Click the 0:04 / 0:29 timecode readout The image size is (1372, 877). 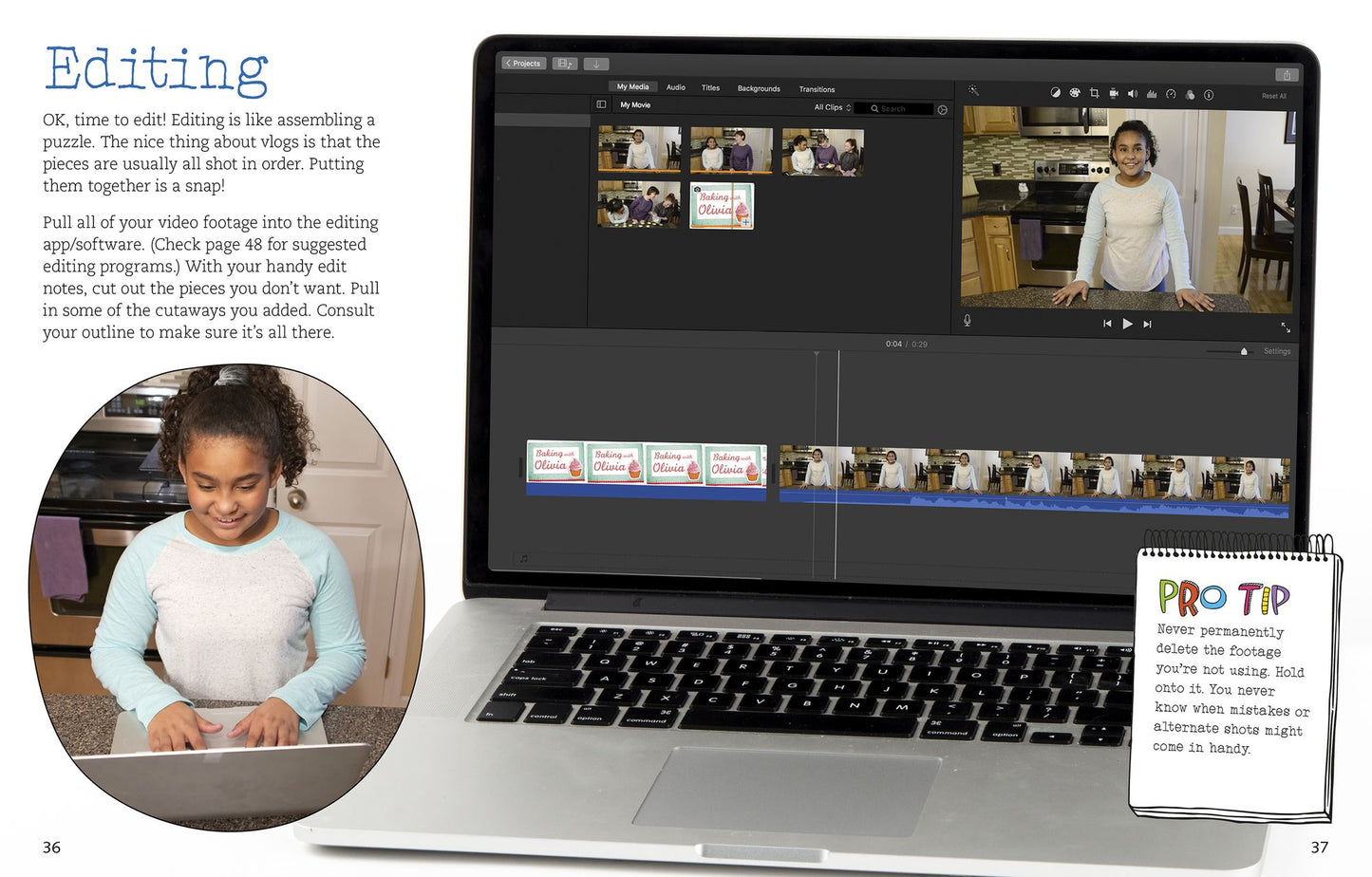907,344
